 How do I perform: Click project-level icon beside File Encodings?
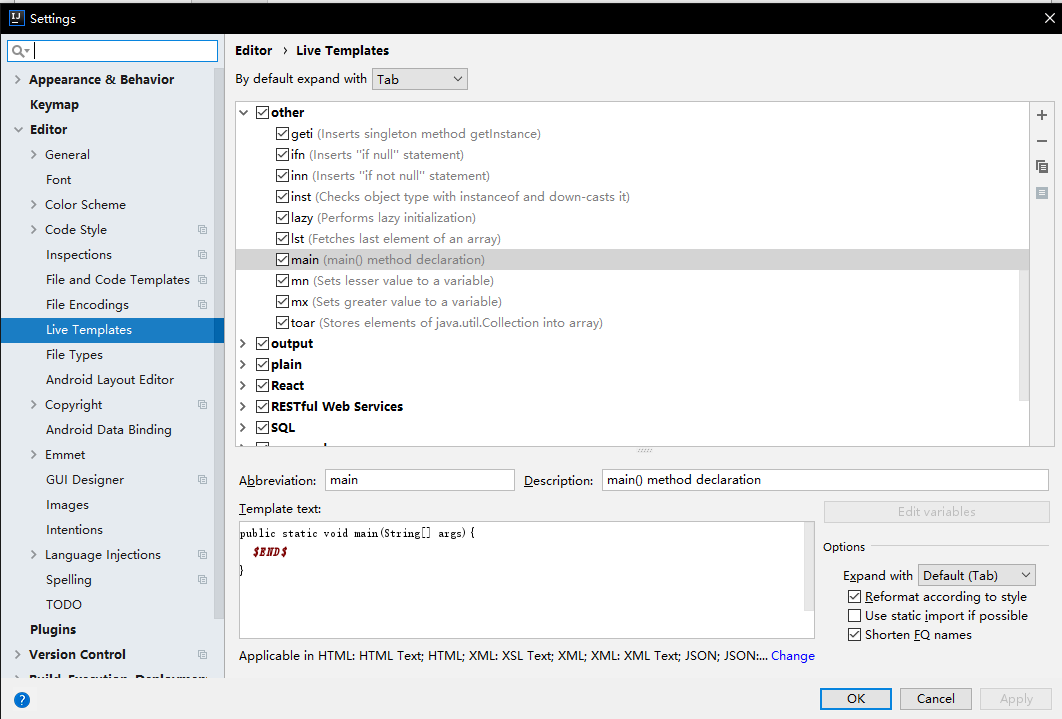(202, 305)
